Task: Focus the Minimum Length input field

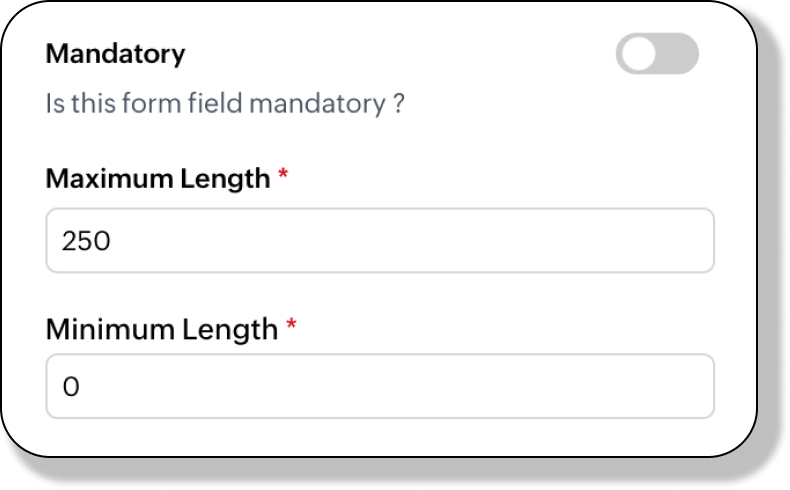Action: click(x=380, y=386)
